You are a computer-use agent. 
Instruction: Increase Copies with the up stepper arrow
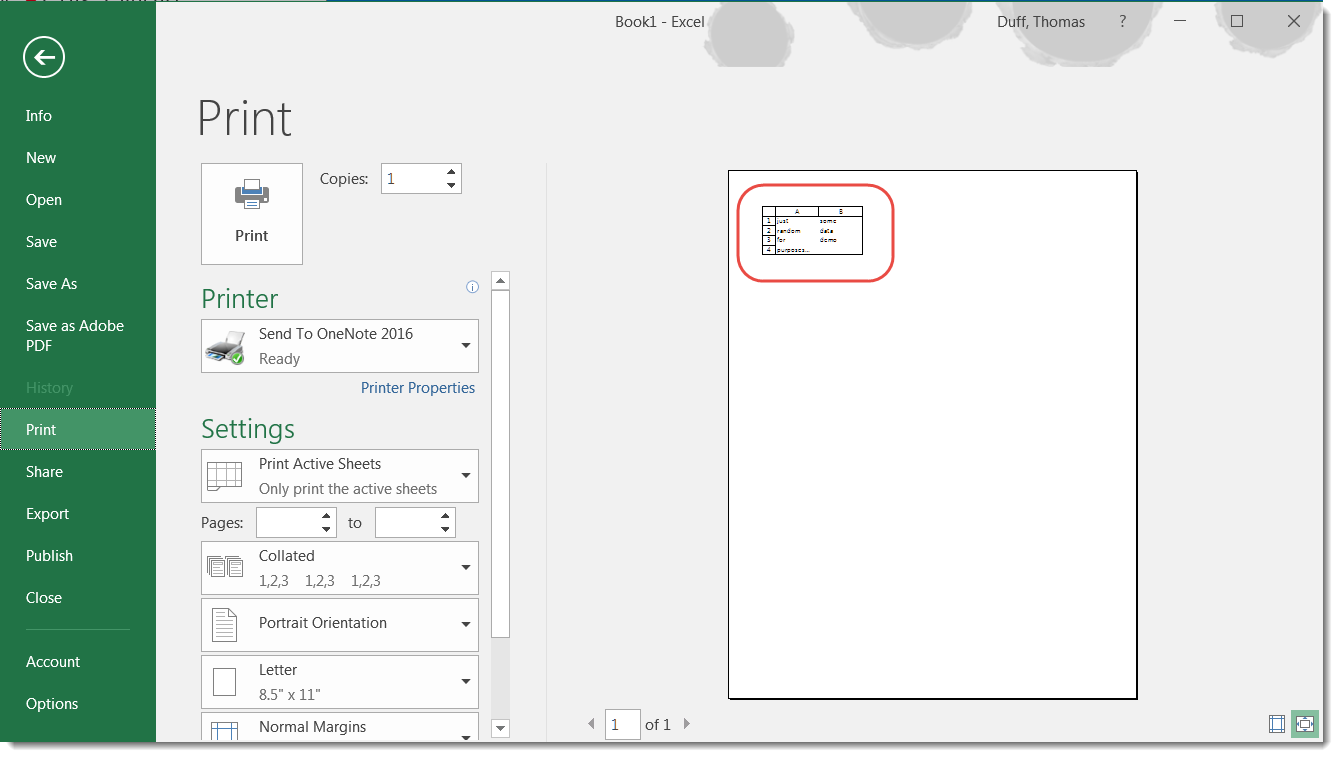point(450,171)
